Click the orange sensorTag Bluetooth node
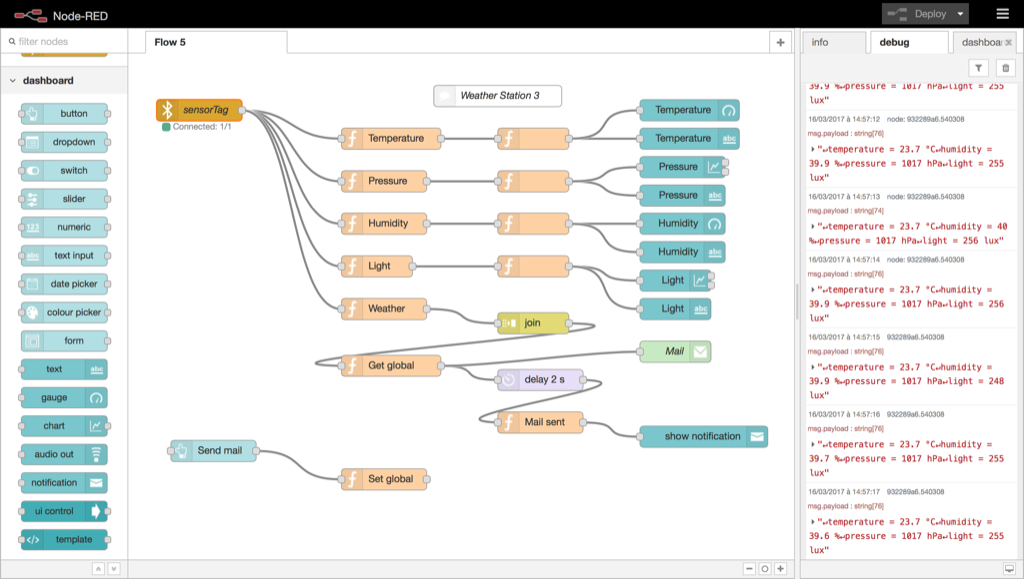1024x579 pixels. point(199,110)
